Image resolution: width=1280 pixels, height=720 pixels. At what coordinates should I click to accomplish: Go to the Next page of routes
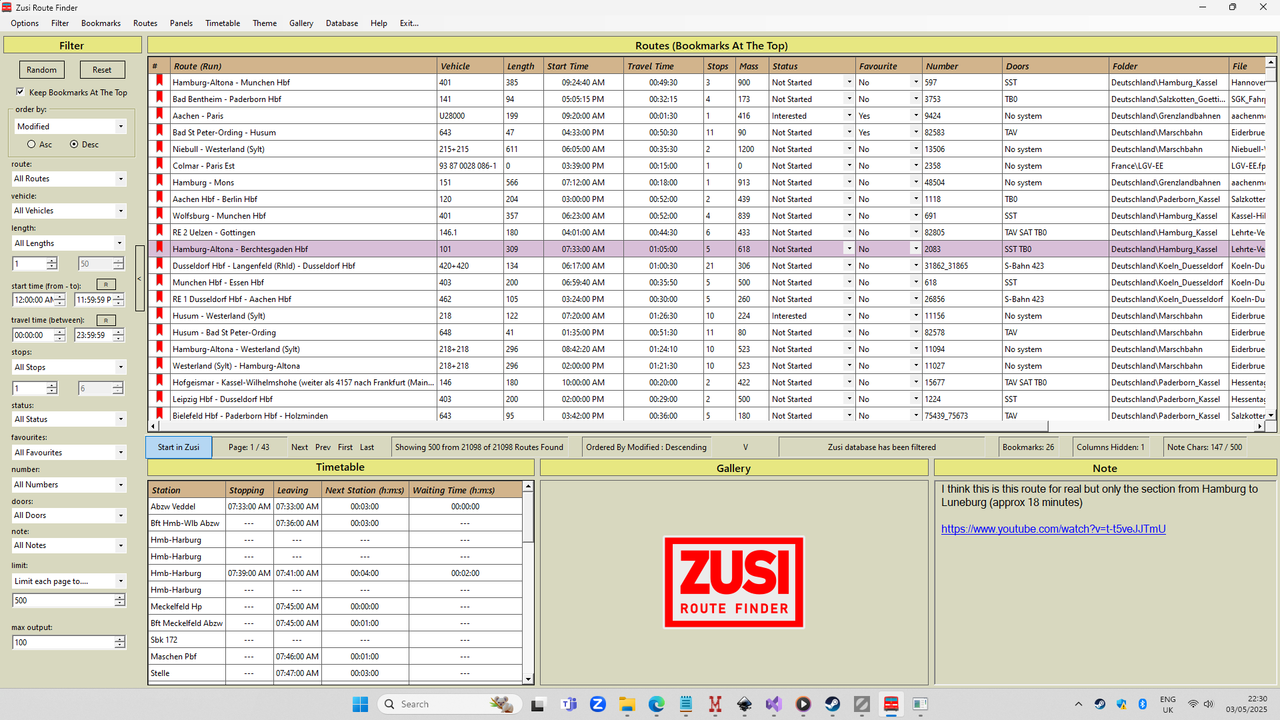pyautogui.click(x=300, y=447)
